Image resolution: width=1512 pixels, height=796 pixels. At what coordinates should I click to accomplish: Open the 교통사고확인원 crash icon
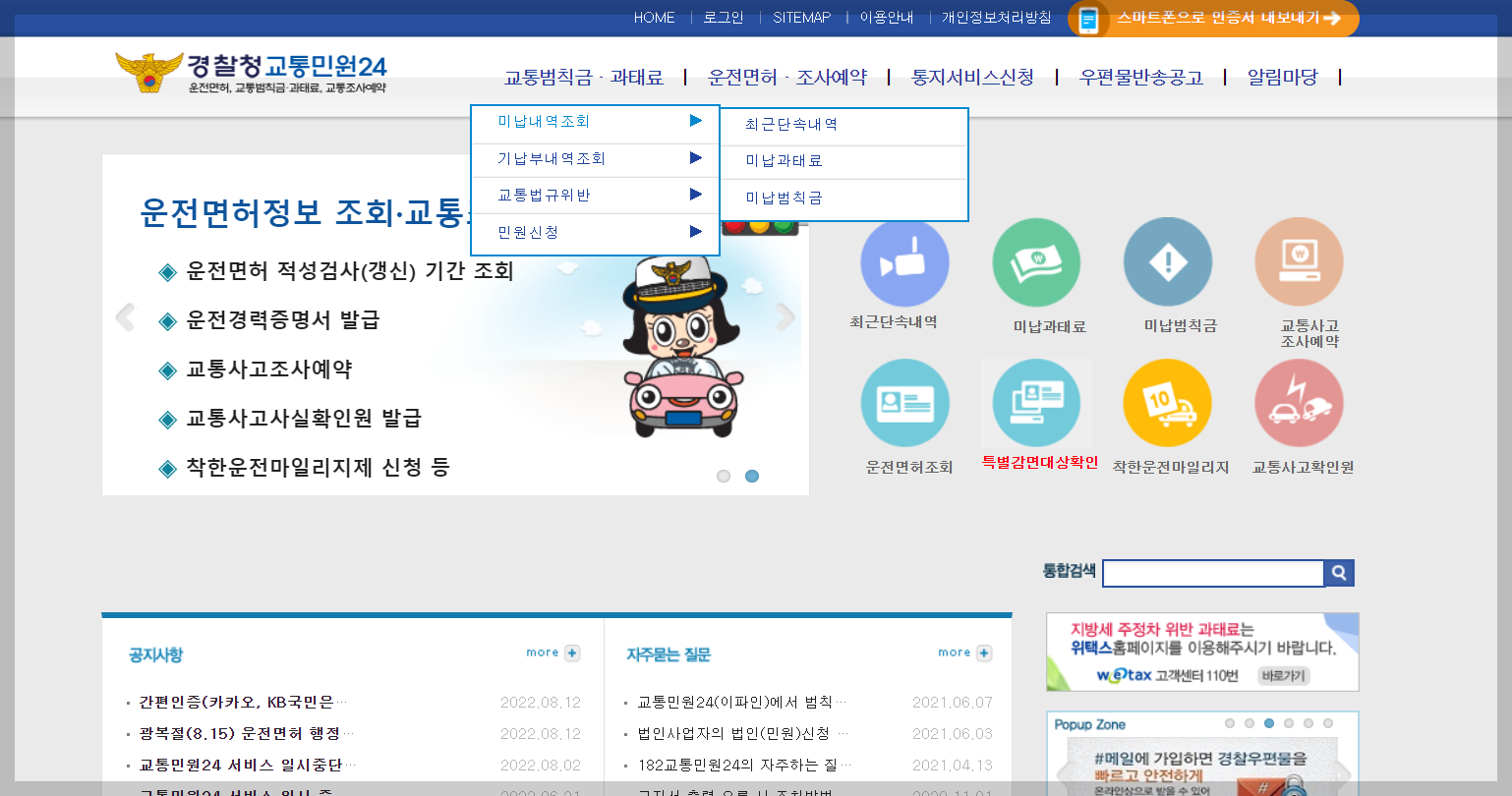click(x=1299, y=403)
